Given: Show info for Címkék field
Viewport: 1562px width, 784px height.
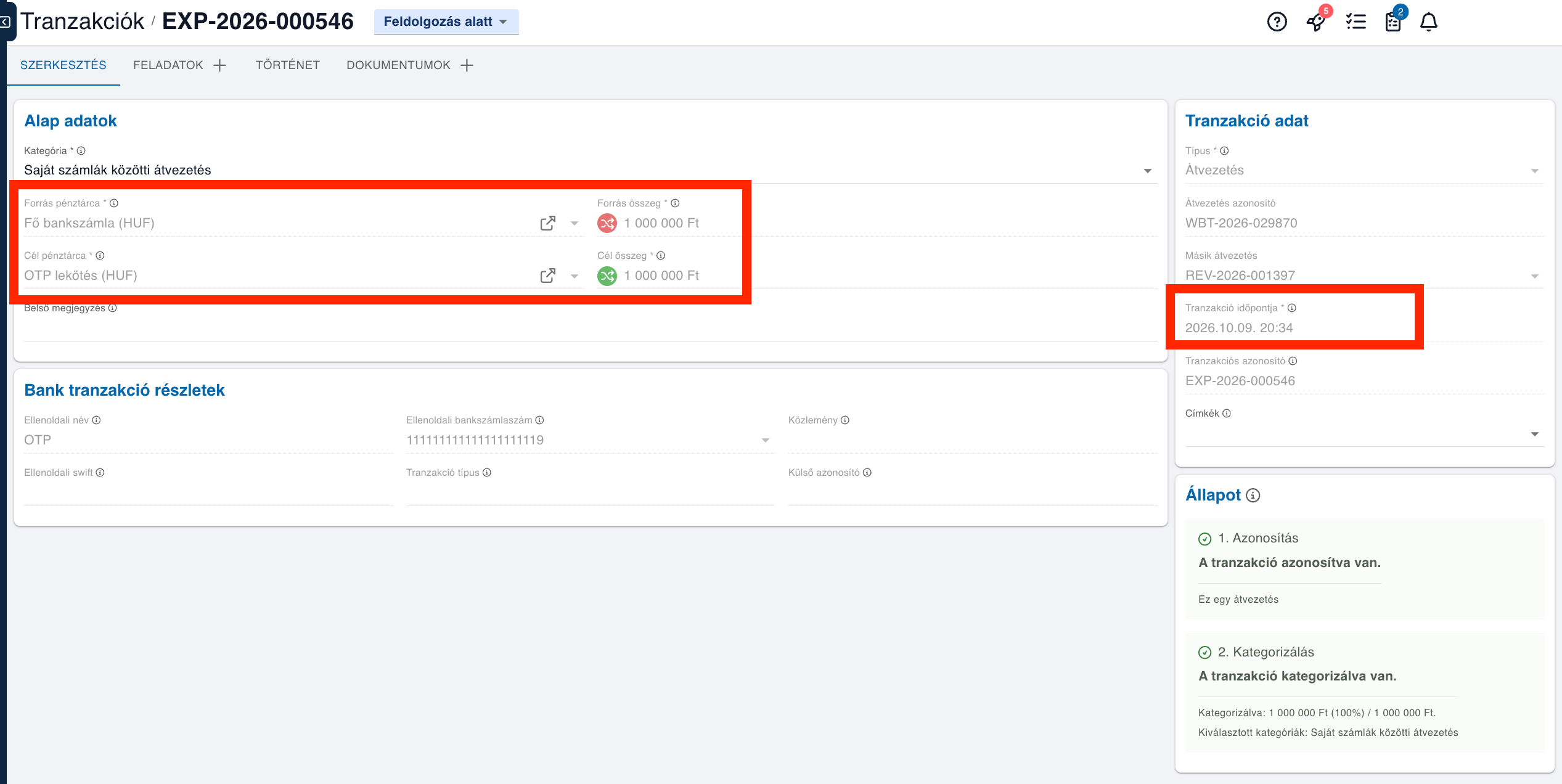Looking at the screenshot, I should pos(1227,413).
